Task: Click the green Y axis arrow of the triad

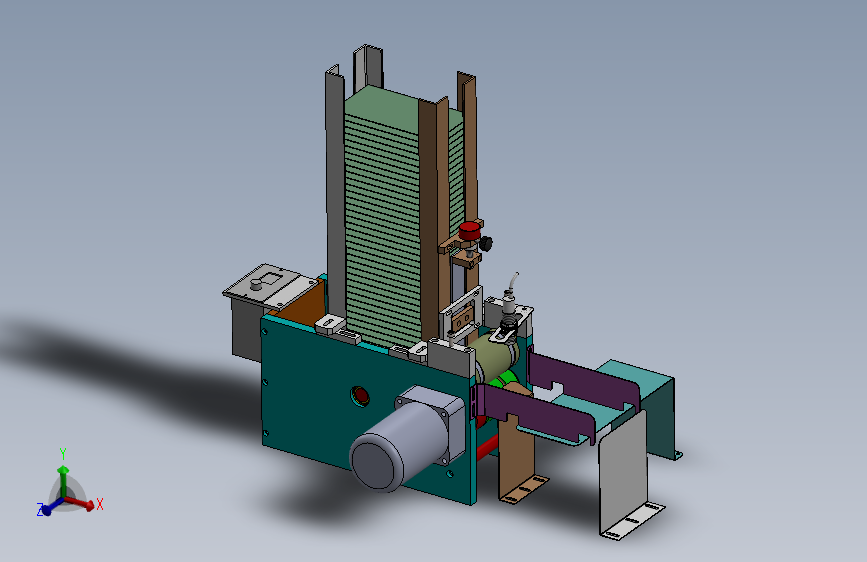Action: click(x=64, y=481)
